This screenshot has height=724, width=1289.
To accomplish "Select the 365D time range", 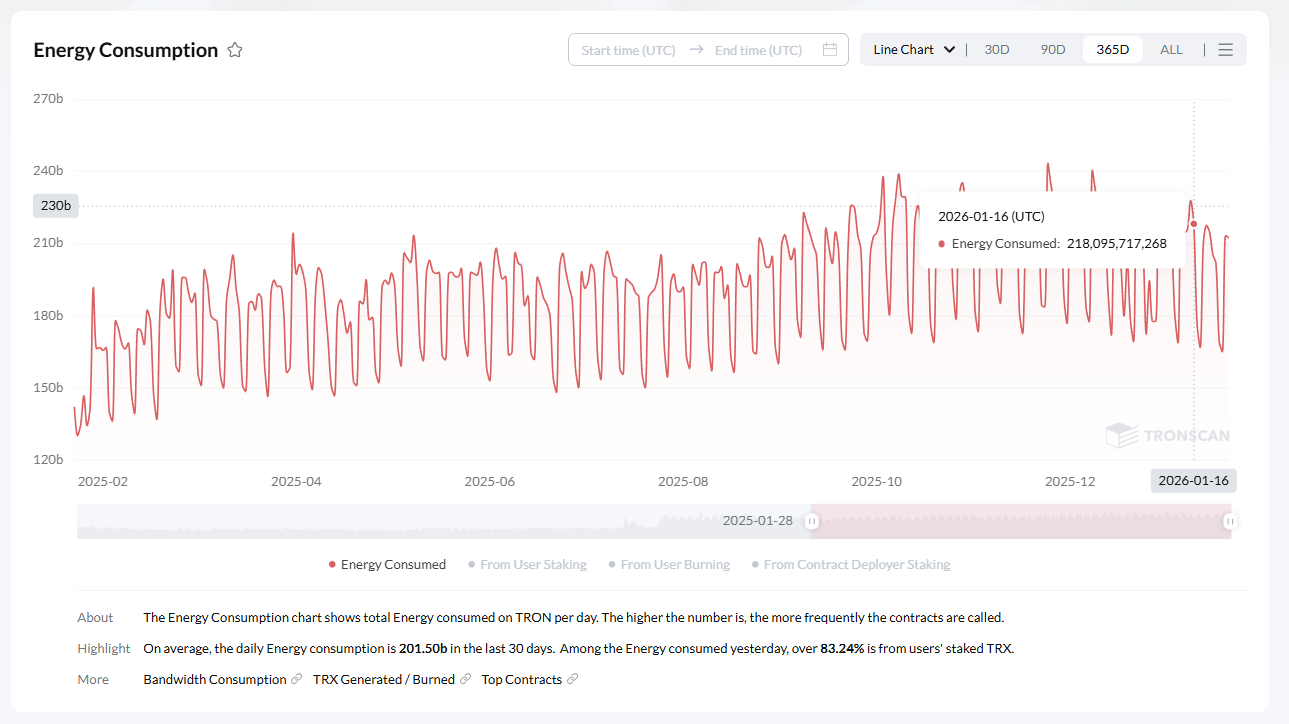I will click(x=1112, y=50).
